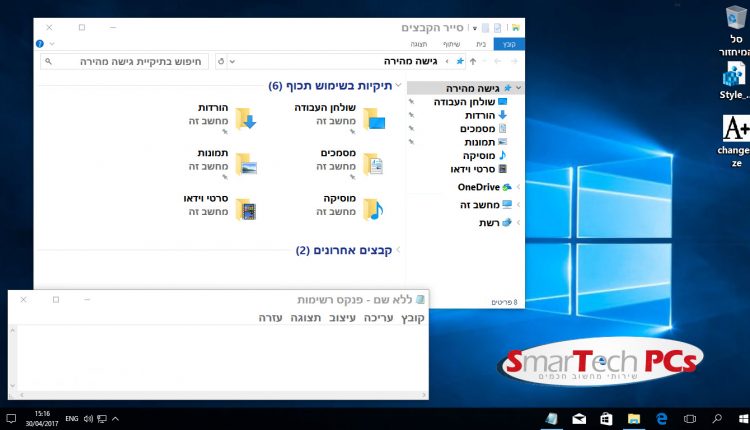Viewport: 750px width, 430px height.
Task: Open the Start menu
Action: pos(743,419)
